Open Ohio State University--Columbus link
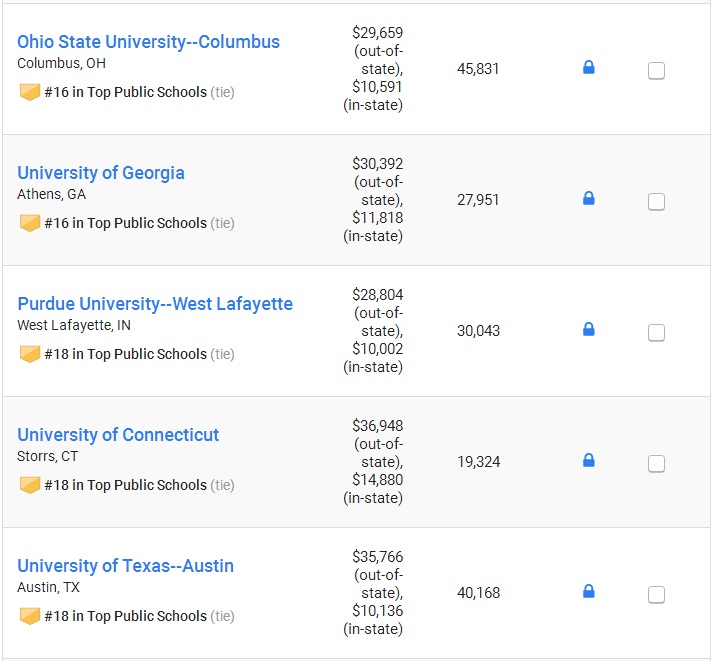Viewport: 714px width, 661px height. click(148, 42)
